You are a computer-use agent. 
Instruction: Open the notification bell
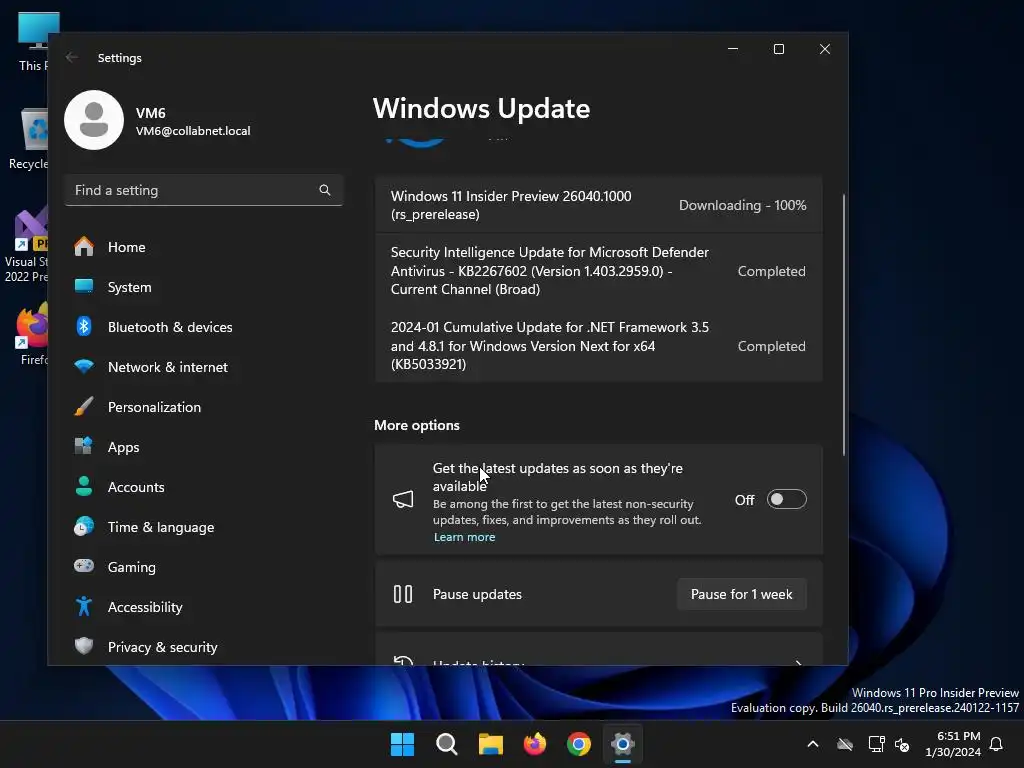pos(997,744)
